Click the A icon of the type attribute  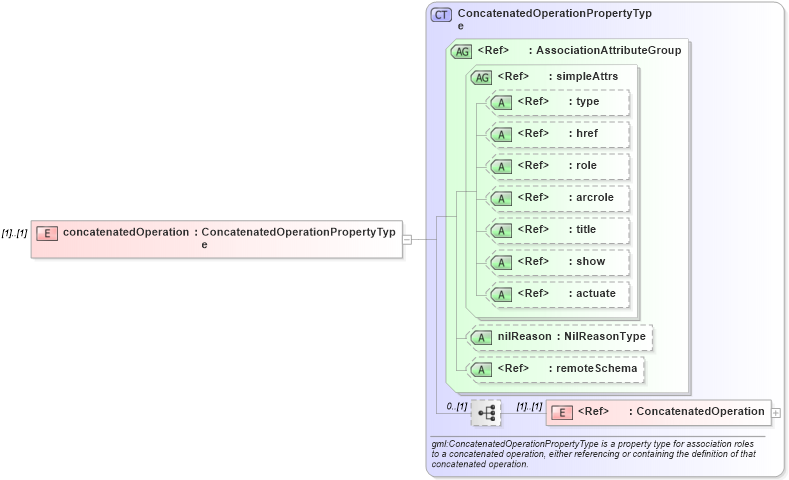(501, 103)
